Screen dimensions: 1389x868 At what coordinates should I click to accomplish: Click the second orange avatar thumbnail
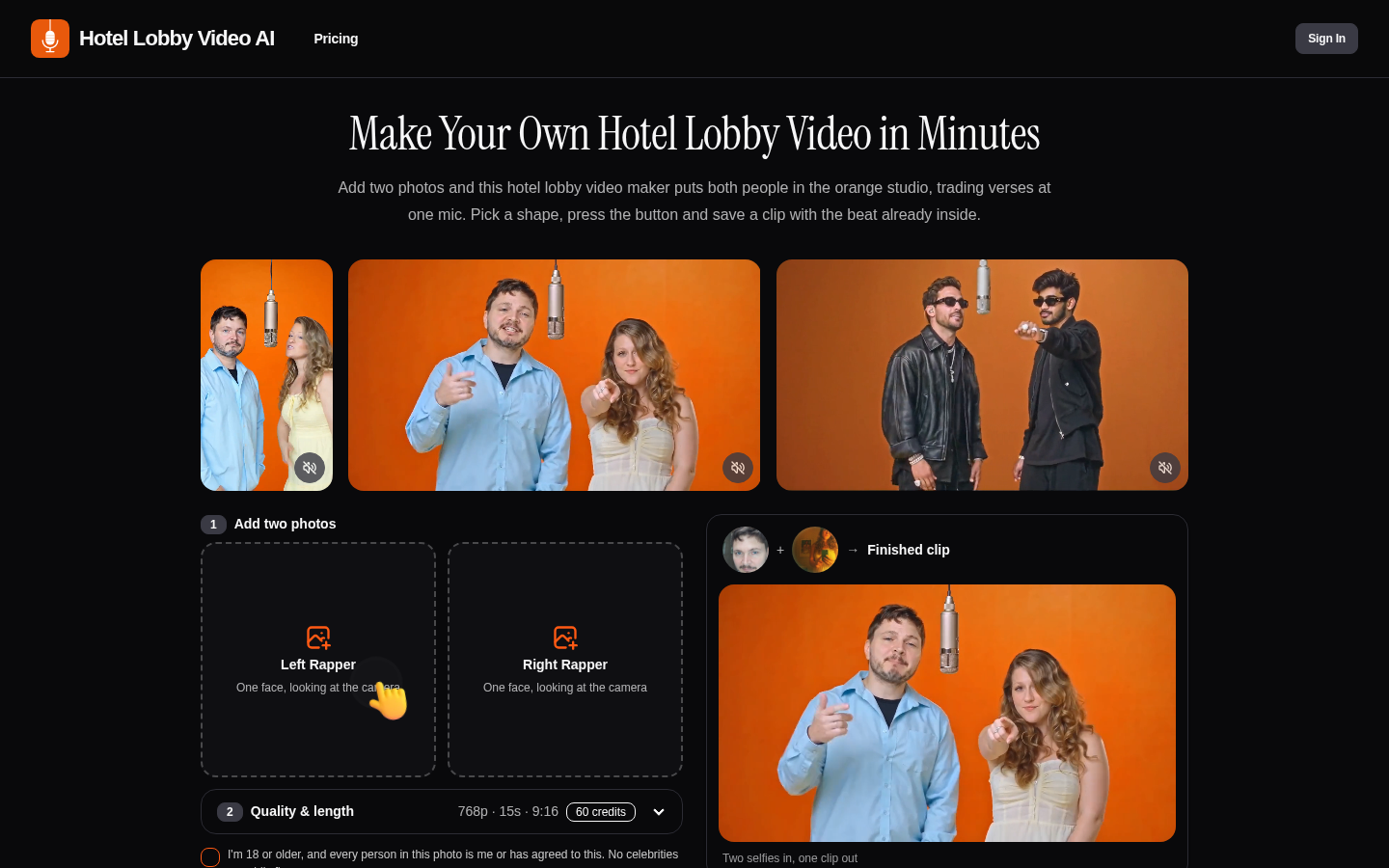click(815, 550)
